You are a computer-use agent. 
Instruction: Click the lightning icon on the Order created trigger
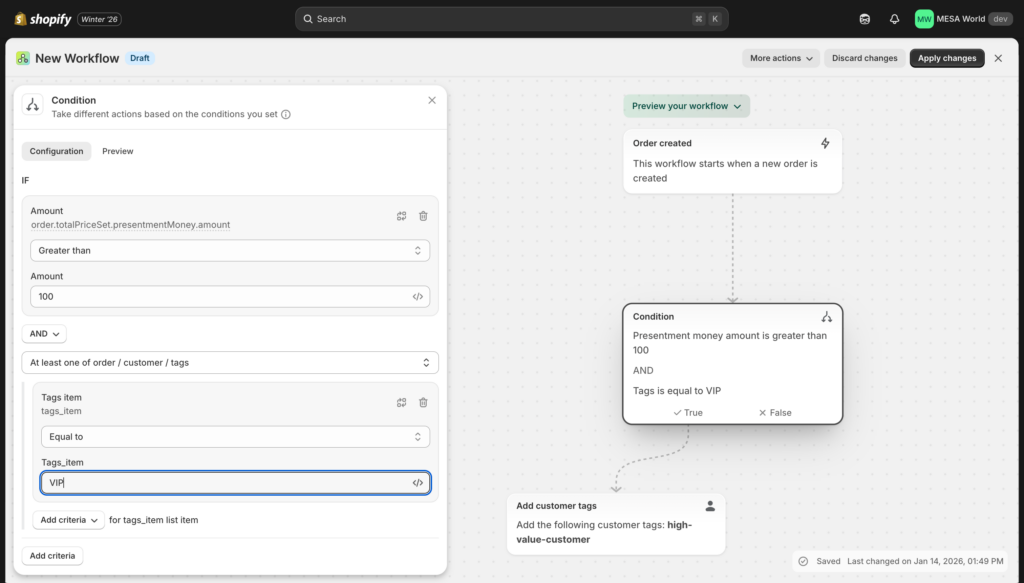coord(824,143)
